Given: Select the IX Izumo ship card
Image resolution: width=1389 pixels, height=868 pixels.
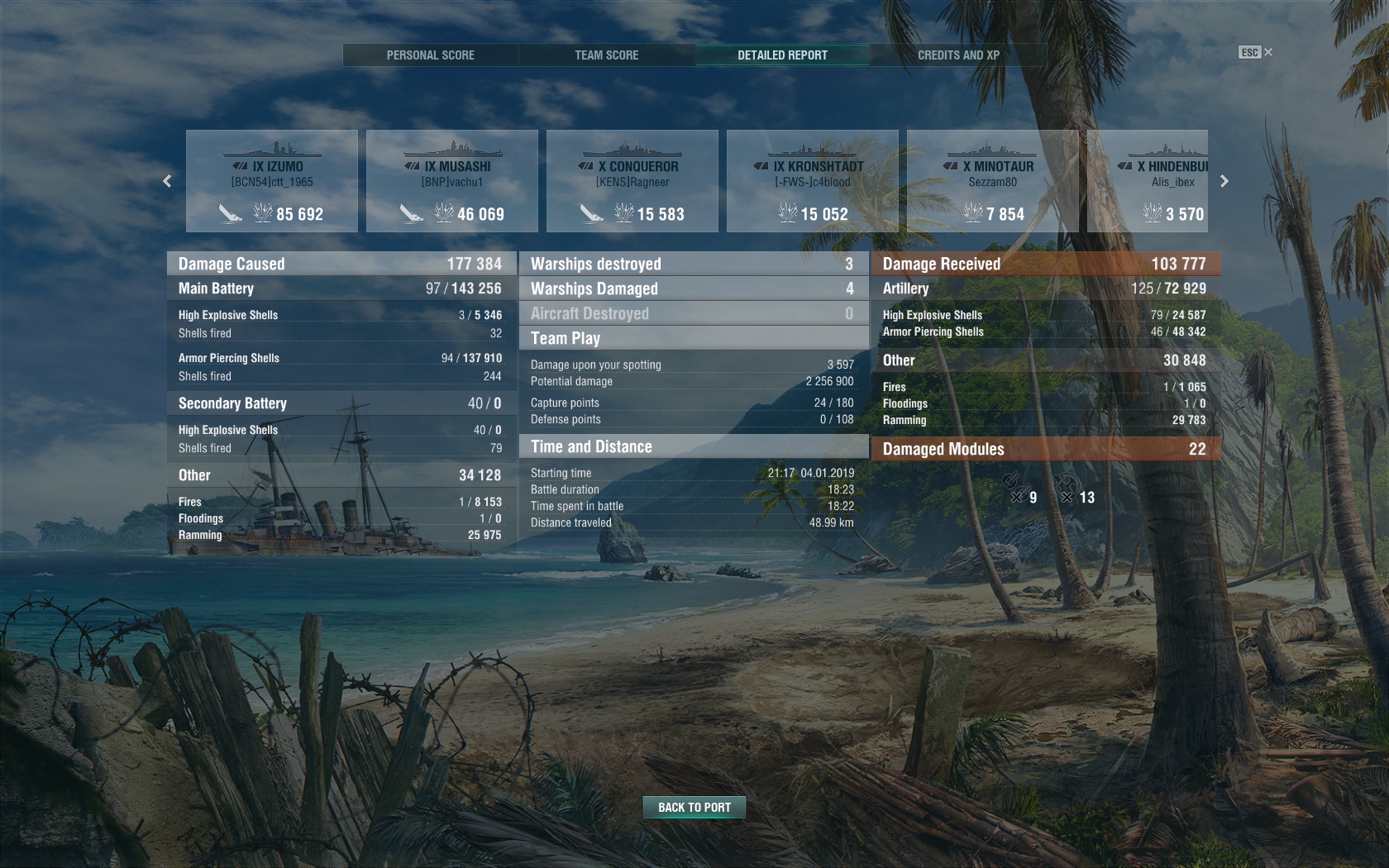Looking at the screenshot, I should tap(271, 180).
